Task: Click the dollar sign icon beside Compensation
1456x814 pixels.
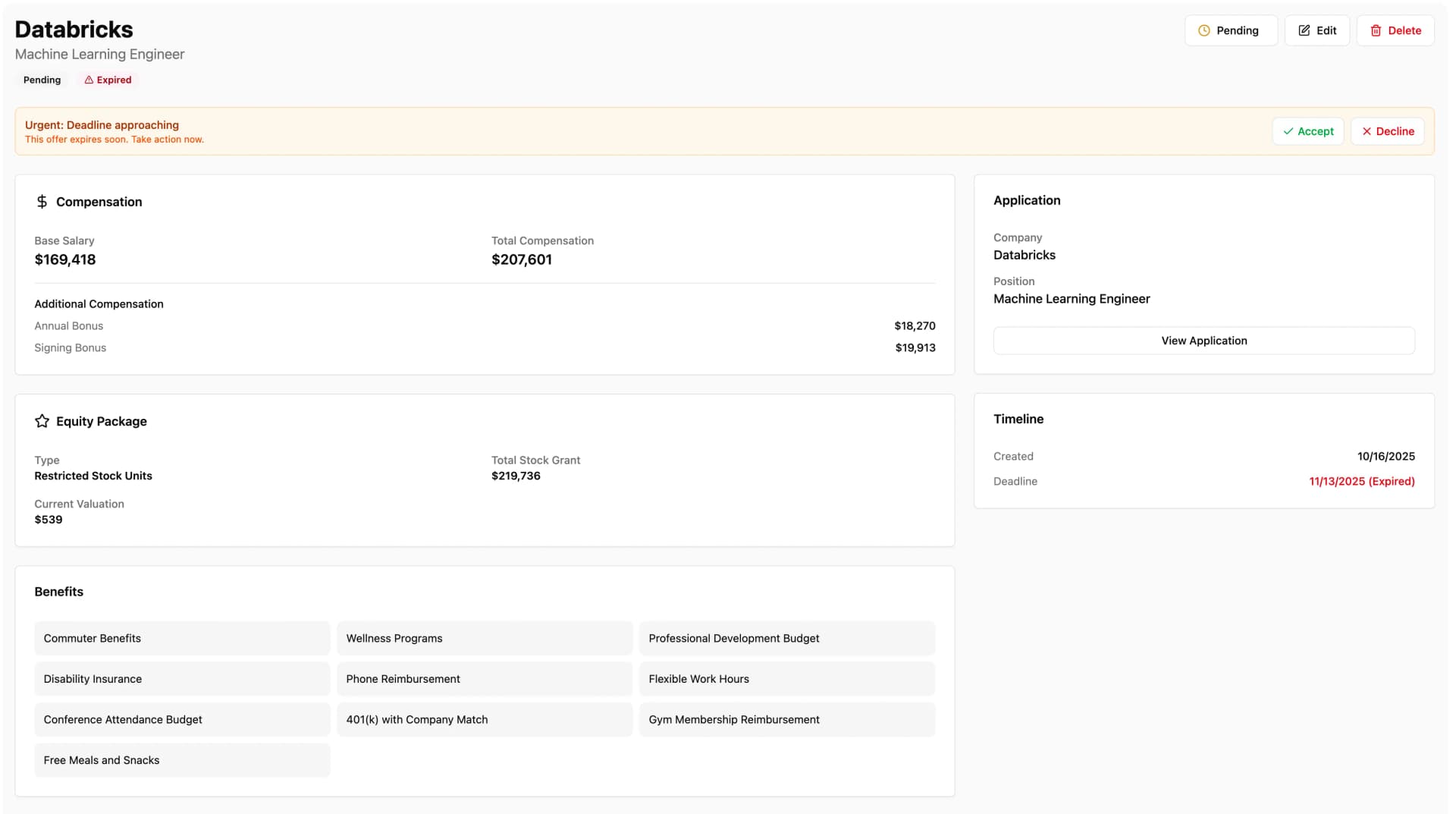Action: click(42, 202)
